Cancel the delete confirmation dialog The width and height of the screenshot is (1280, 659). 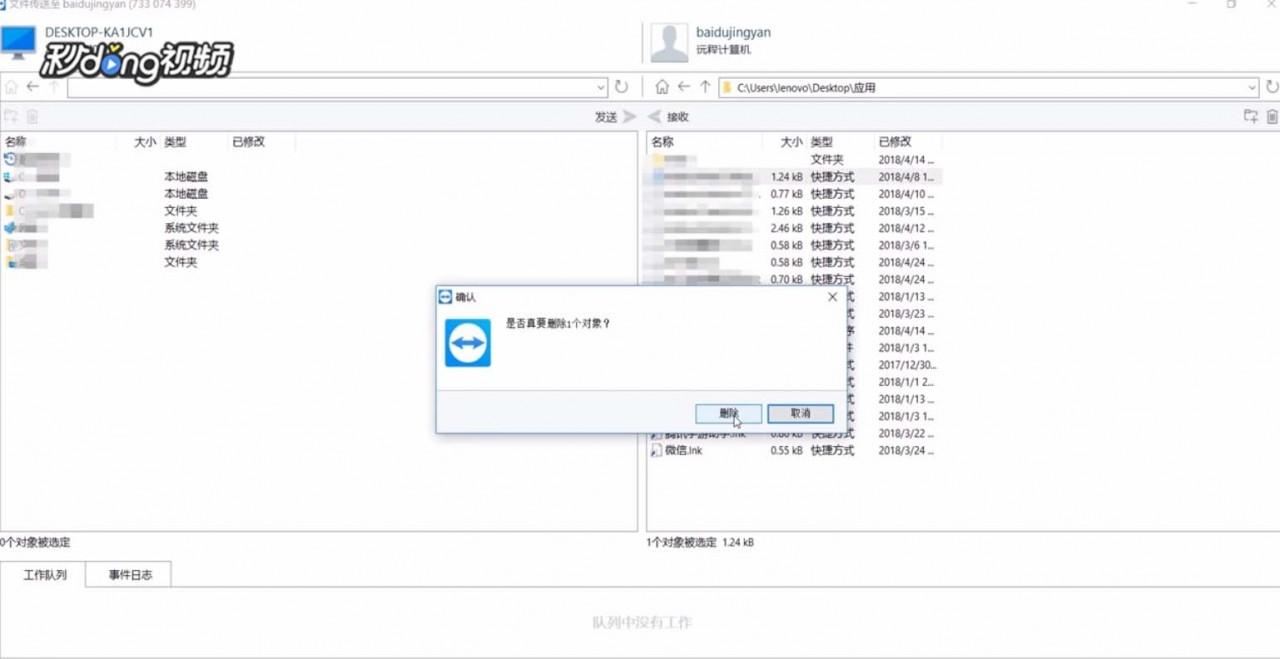pyautogui.click(x=799, y=413)
